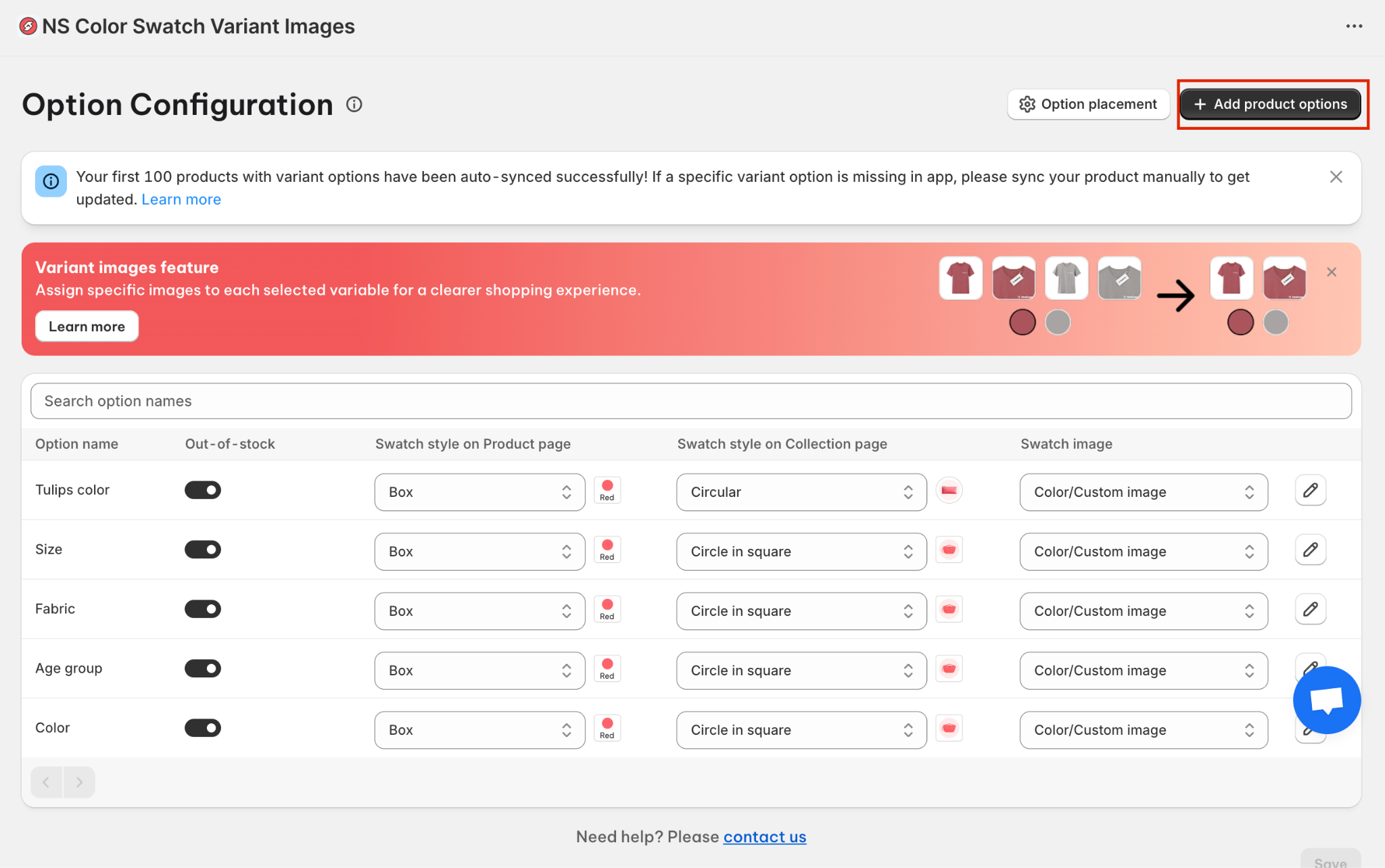The height and width of the screenshot is (868, 1385).
Task: Click Add product options button
Action: (1270, 104)
